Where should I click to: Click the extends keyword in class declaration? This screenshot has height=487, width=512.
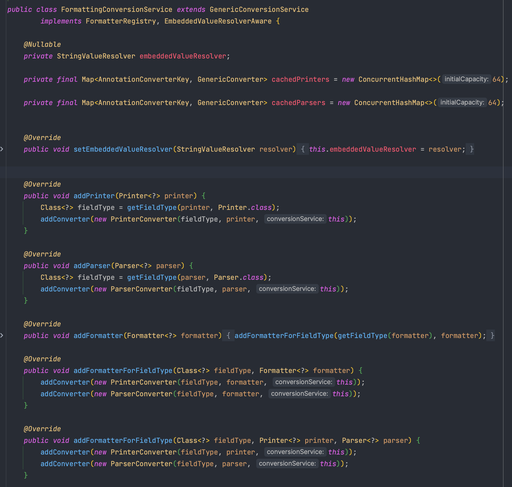click(x=191, y=9)
